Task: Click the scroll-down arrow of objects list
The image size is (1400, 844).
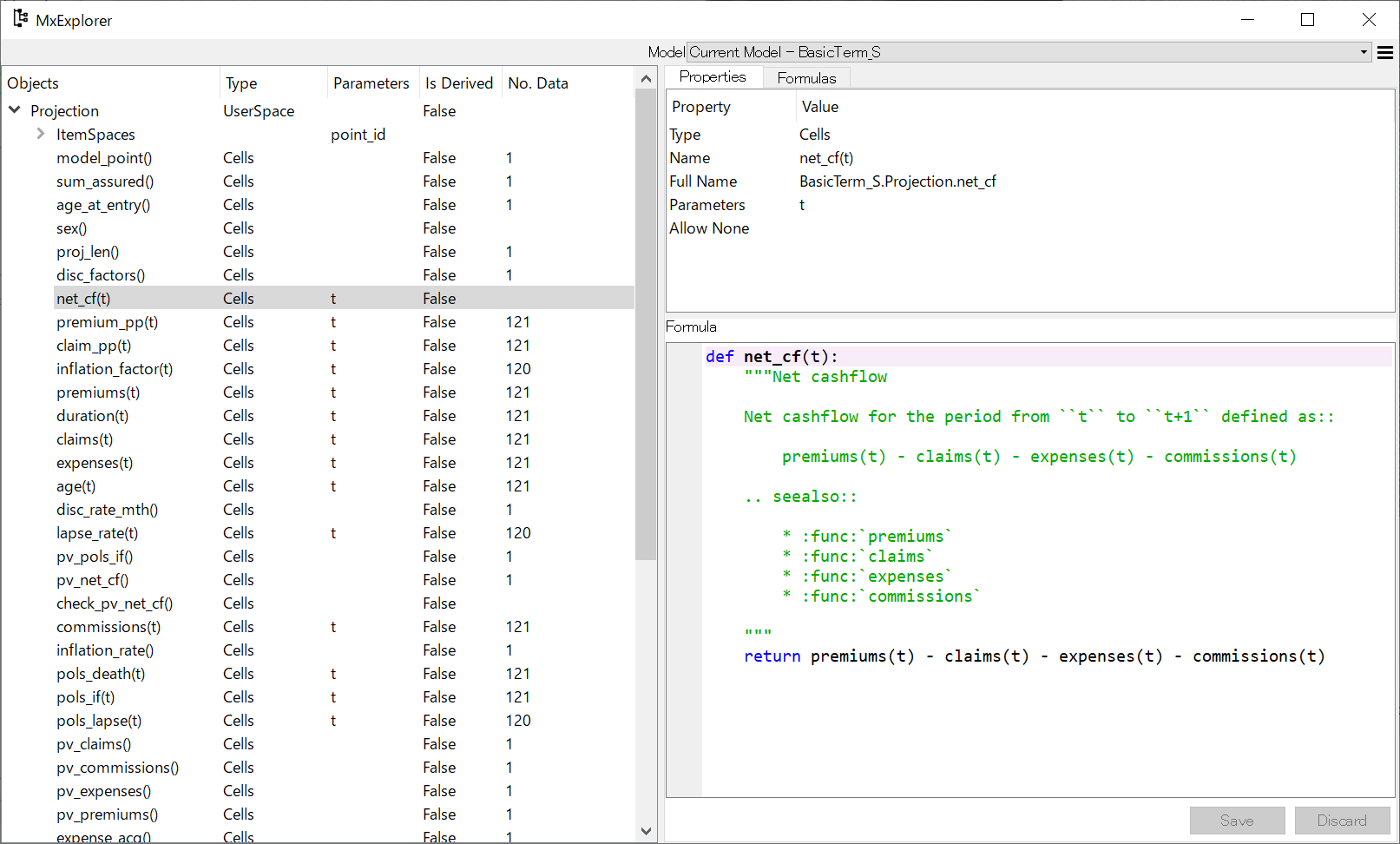Action: click(x=646, y=831)
